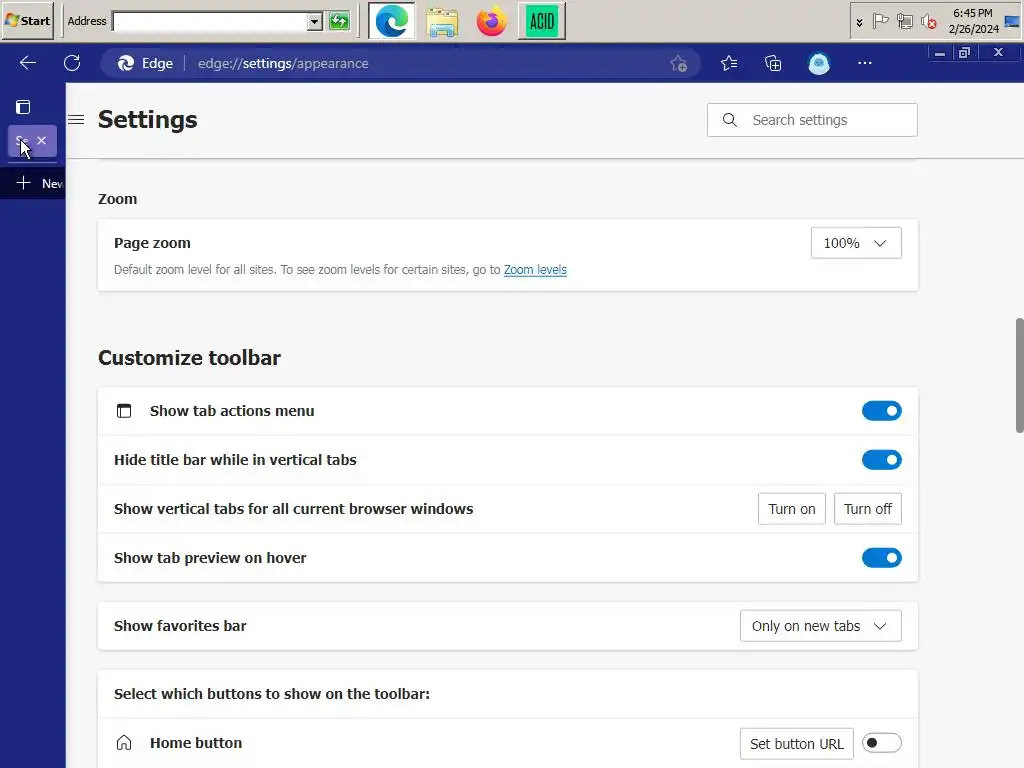Click the Edge logo in the address bar
The image size is (1024, 768).
click(125, 63)
